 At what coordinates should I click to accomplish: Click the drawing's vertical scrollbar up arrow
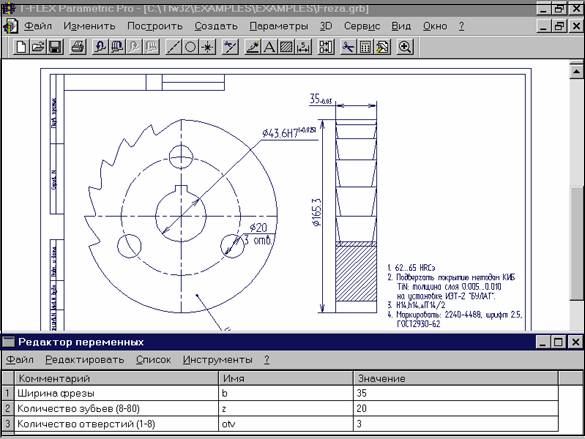(x=577, y=71)
